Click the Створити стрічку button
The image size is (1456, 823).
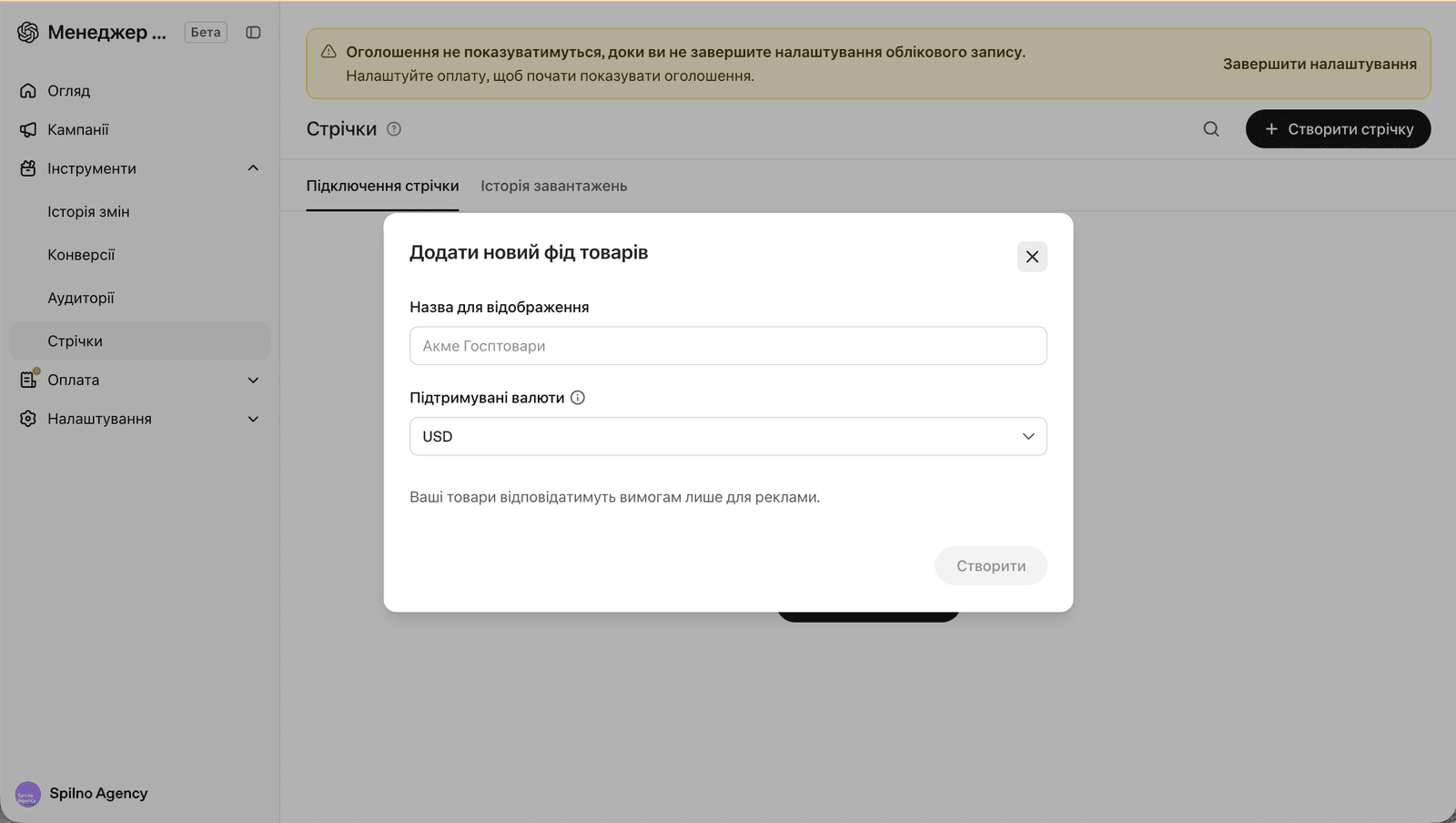pos(1338,129)
